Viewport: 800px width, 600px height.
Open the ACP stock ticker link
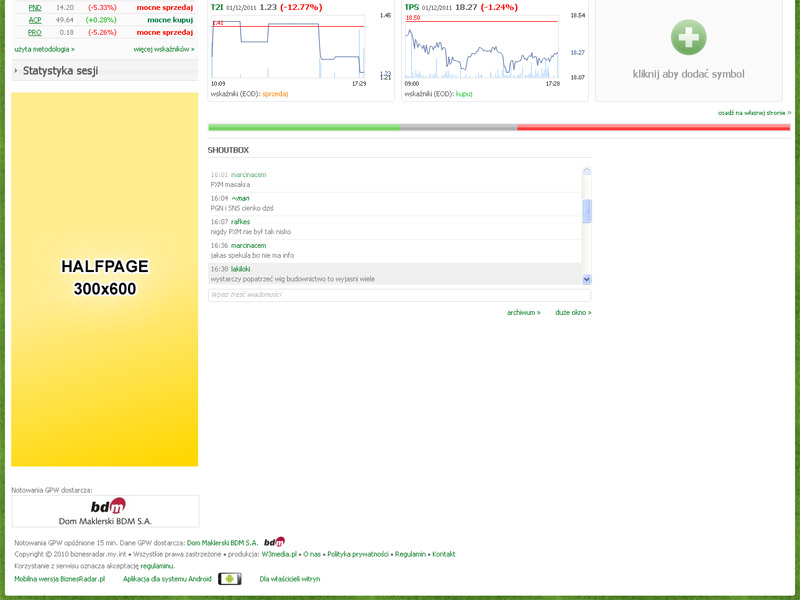point(35,20)
